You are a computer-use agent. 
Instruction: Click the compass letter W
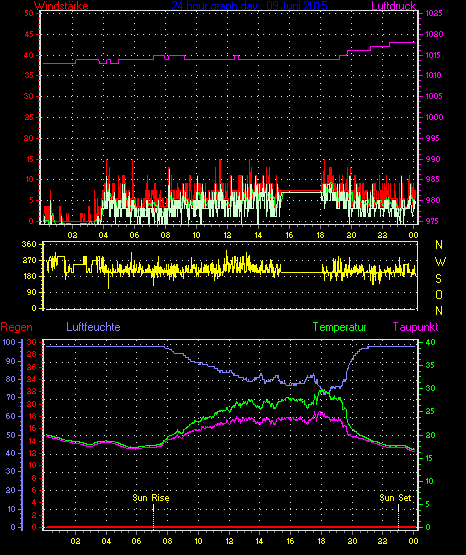pos(440,262)
